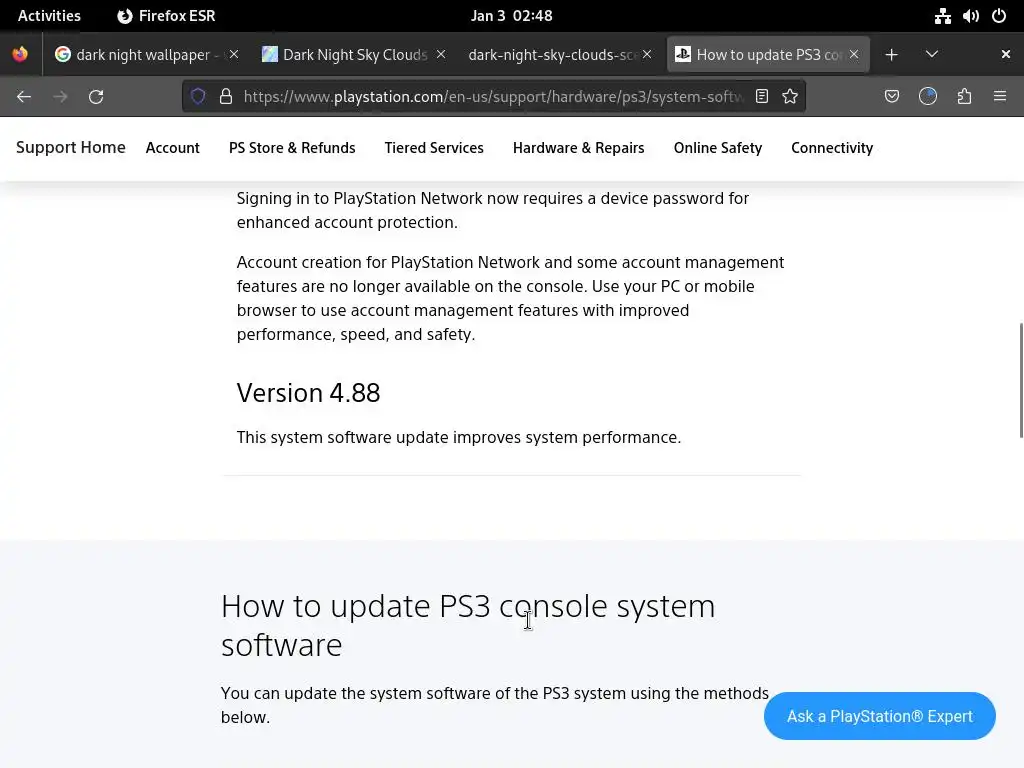Bookmark this page with the star

coord(790,96)
